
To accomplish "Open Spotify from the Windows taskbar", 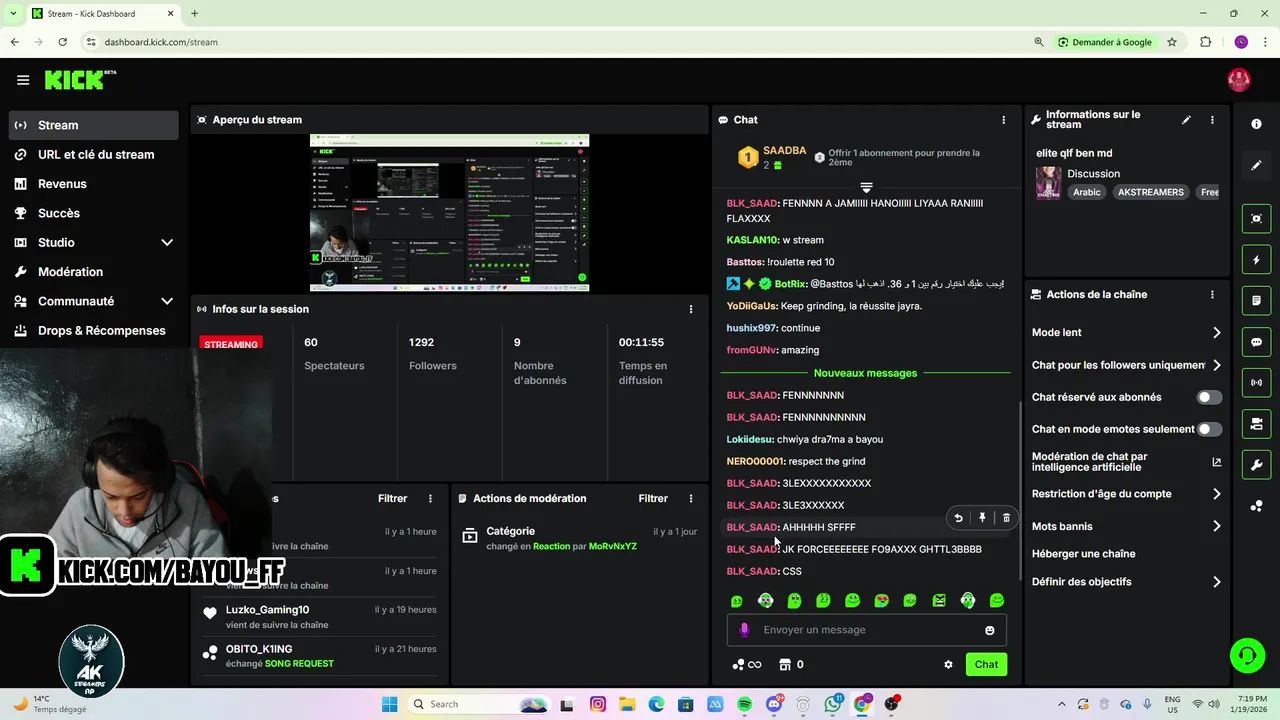I will [744, 704].
